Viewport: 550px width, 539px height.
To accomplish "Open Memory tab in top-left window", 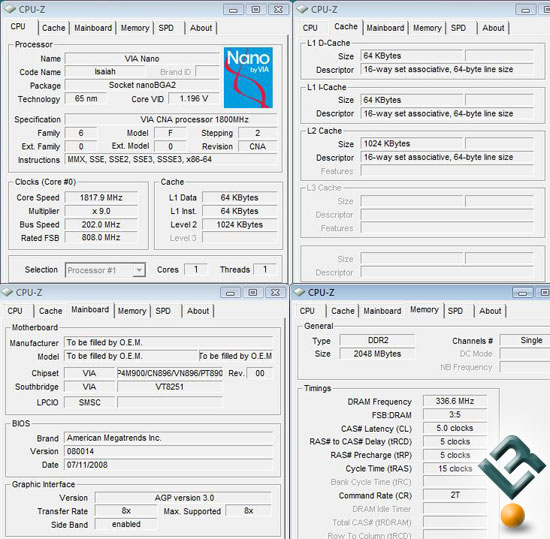I will (x=135, y=28).
